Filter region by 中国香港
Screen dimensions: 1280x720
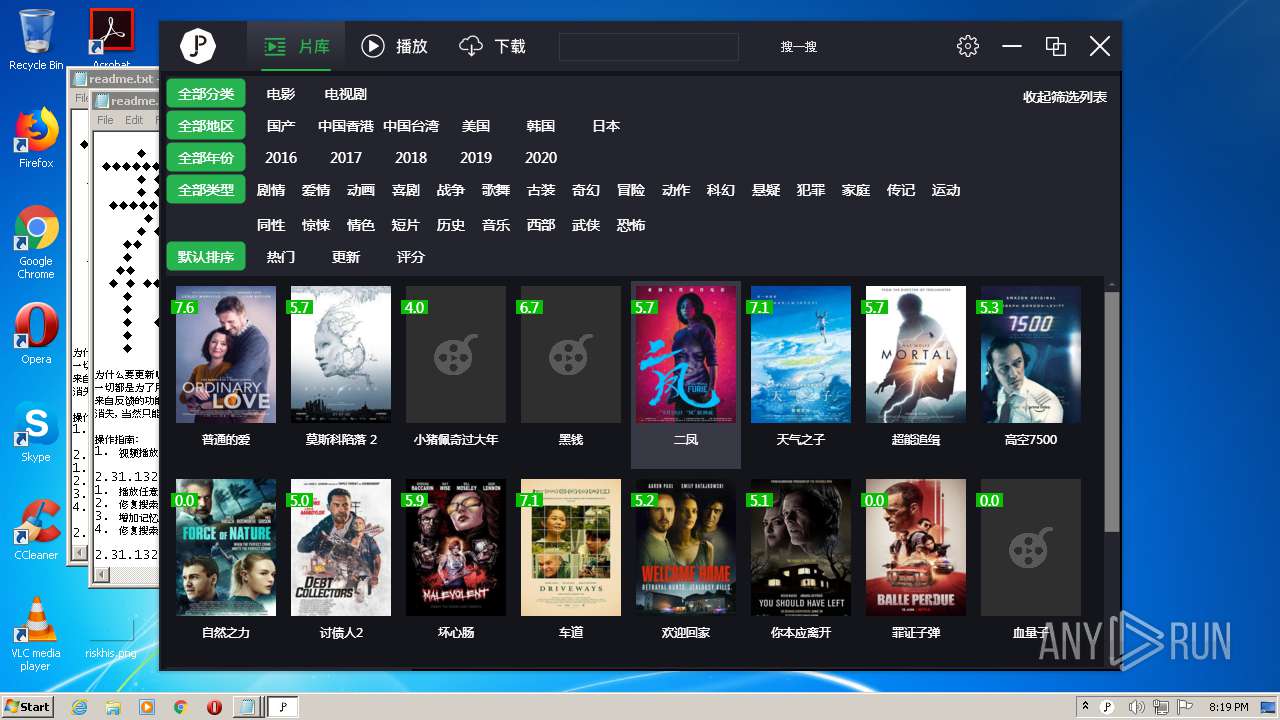click(x=346, y=126)
